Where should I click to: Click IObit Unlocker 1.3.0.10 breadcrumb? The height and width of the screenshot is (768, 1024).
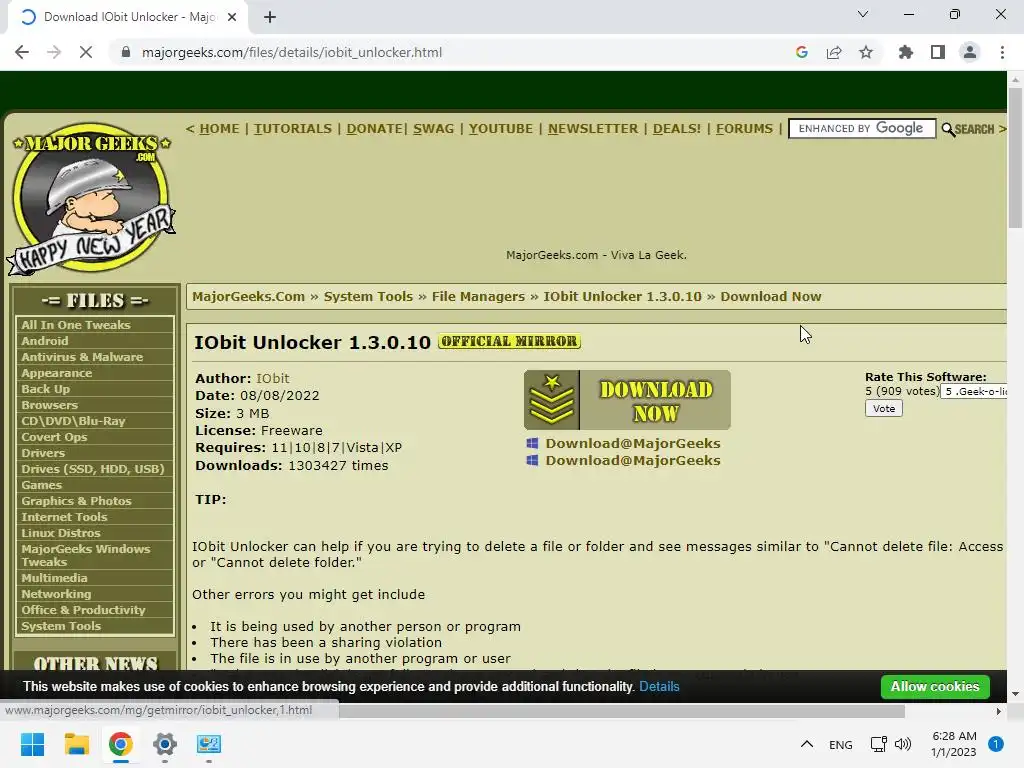pyautogui.click(x=622, y=296)
